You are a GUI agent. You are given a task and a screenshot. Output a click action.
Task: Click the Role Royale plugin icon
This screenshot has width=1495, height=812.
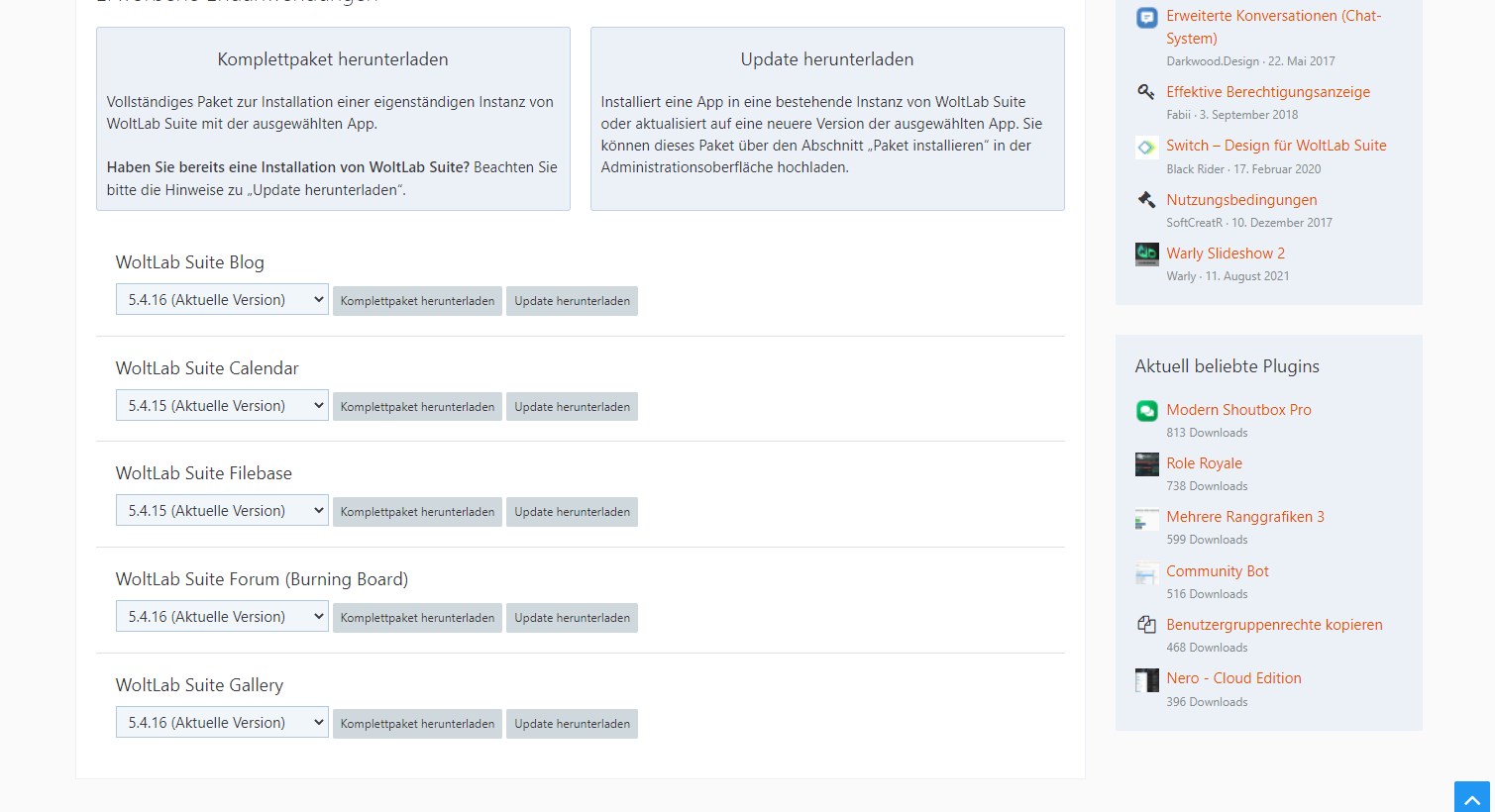[x=1146, y=464]
